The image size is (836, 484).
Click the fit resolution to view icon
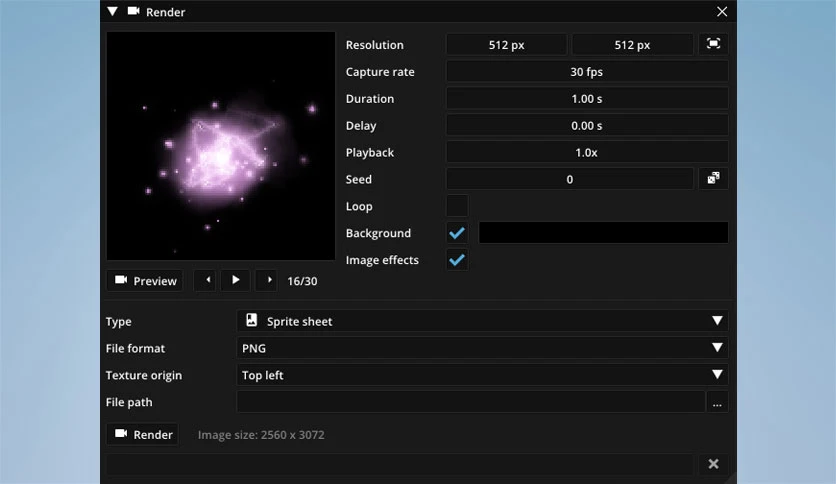(713, 44)
